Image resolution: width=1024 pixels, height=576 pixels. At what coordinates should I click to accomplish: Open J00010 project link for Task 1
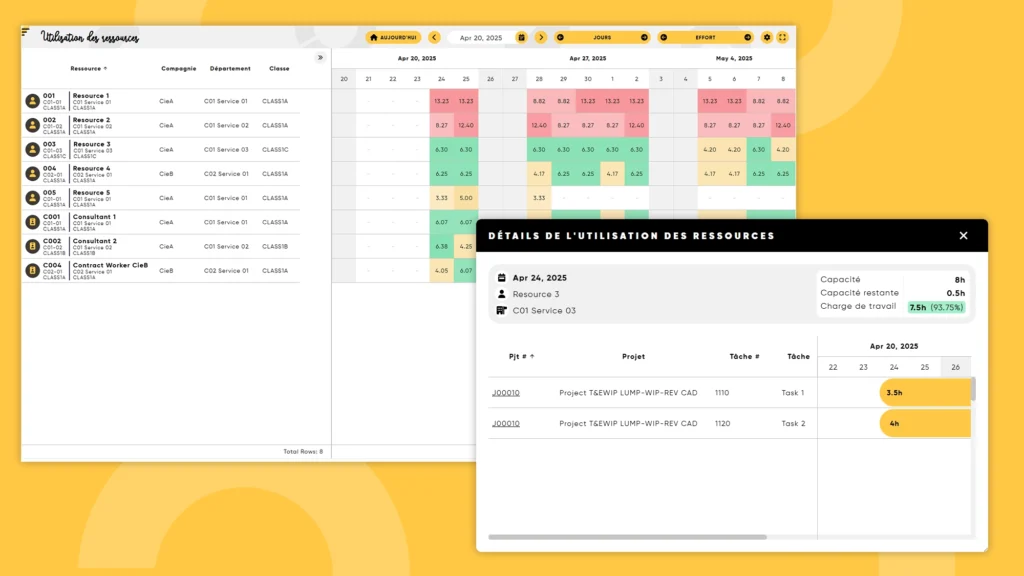point(506,393)
